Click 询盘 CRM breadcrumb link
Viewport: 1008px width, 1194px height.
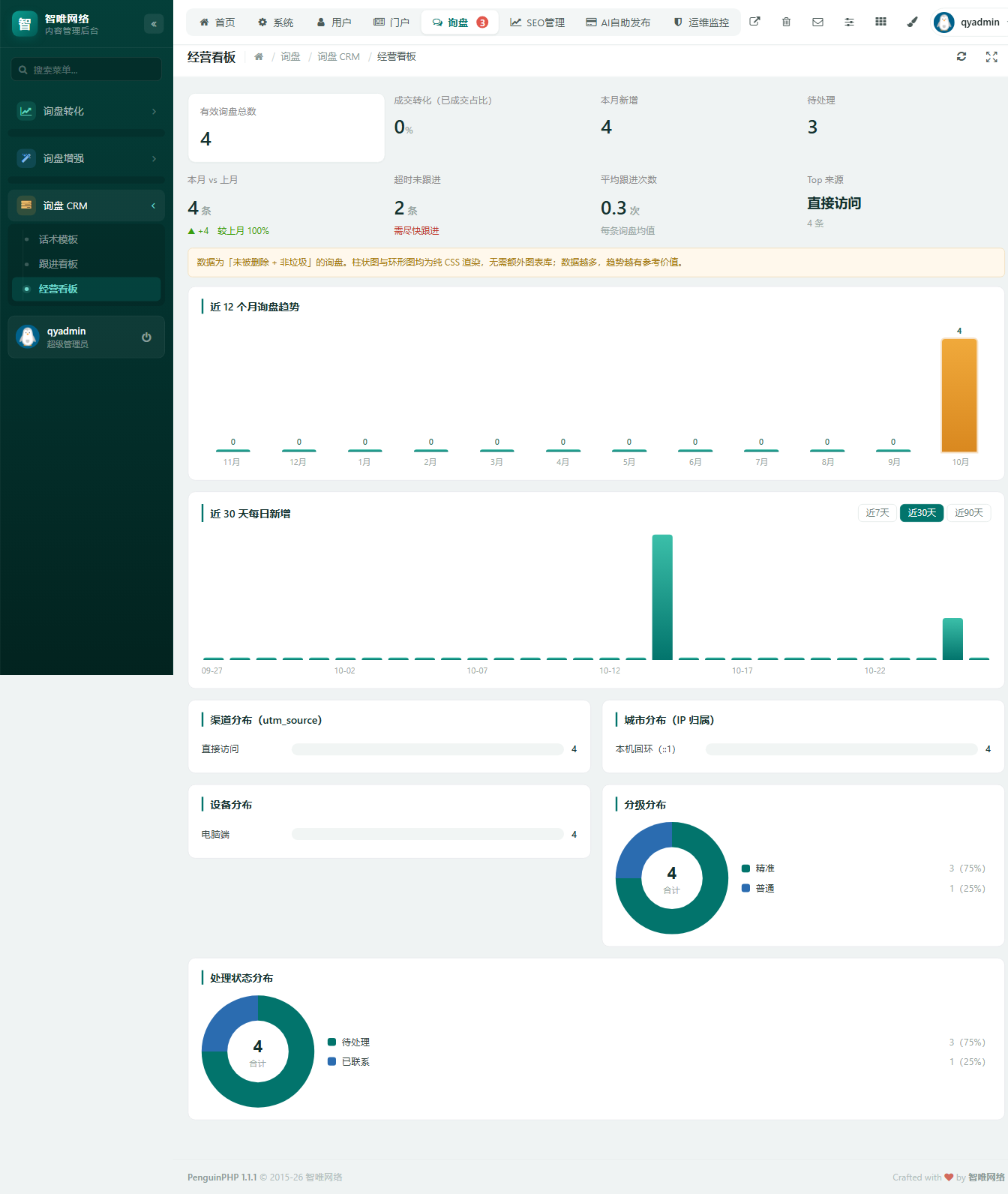pyautogui.click(x=338, y=57)
